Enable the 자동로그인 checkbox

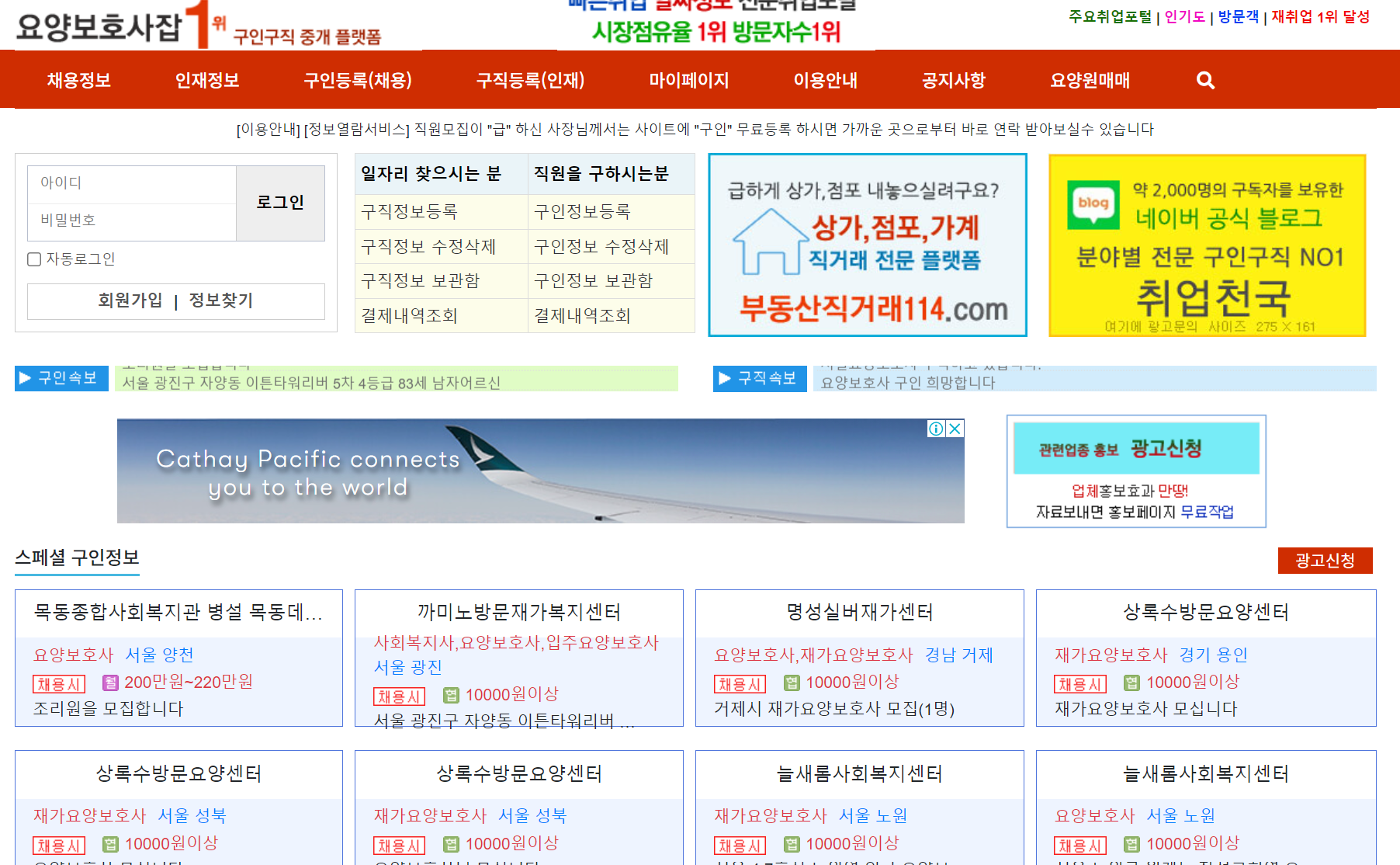(x=34, y=259)
